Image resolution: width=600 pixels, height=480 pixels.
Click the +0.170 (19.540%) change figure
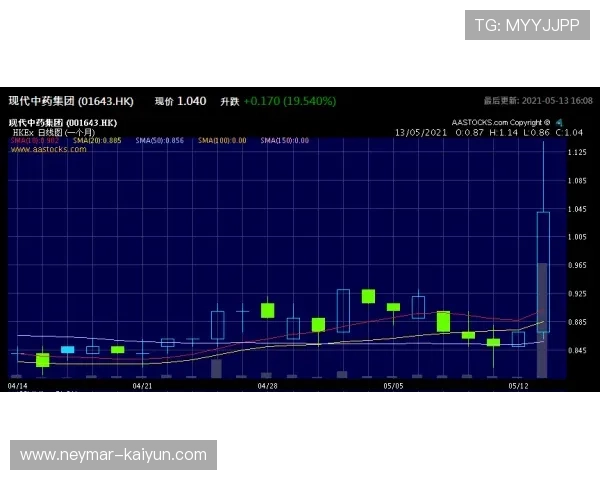pos(289,101)
